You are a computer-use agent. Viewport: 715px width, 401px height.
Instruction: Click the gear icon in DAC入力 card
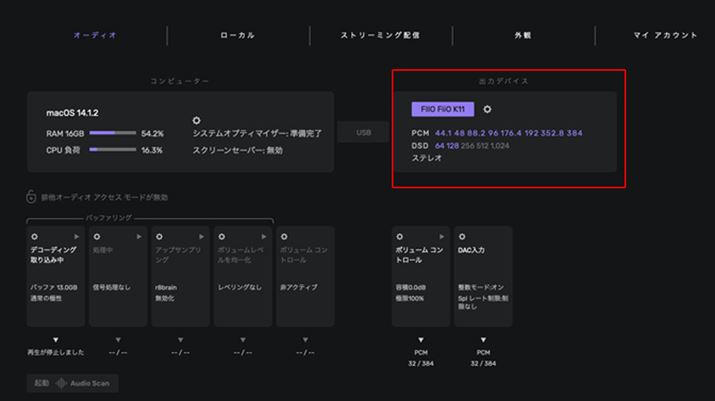(x=462, y=237)
